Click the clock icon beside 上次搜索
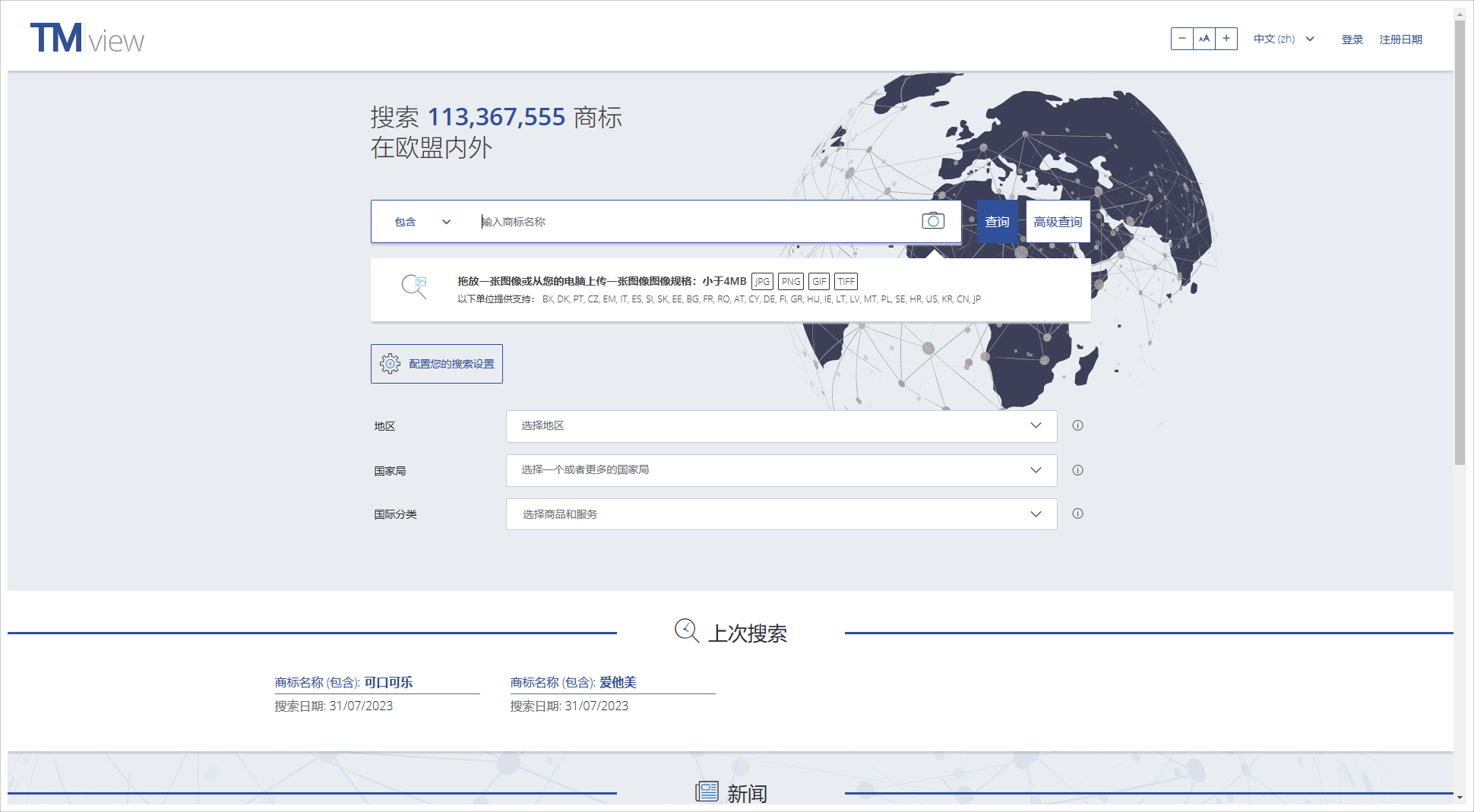 coord(687,630)
